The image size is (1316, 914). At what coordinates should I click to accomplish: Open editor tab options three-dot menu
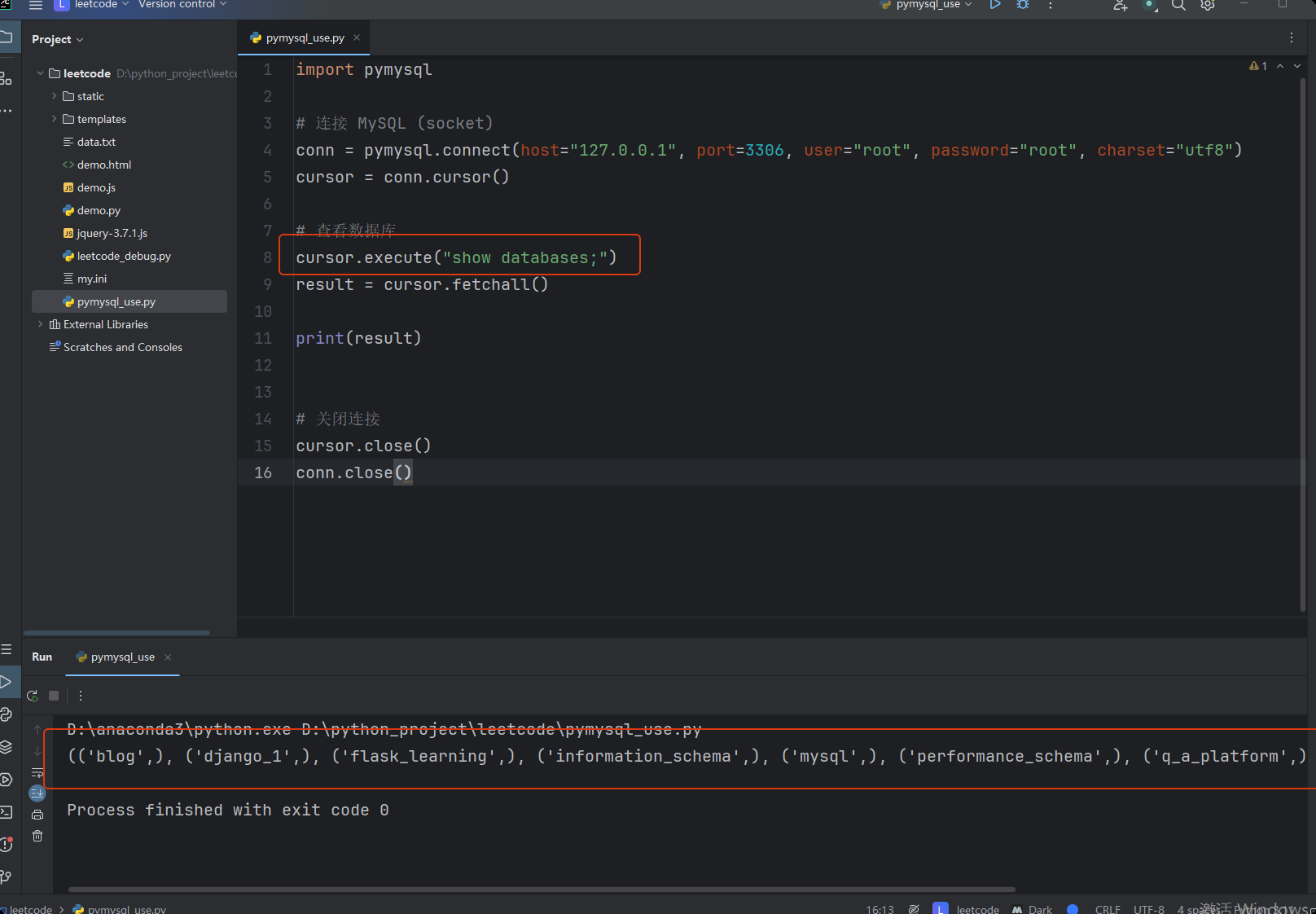(x=1292, y=37)
